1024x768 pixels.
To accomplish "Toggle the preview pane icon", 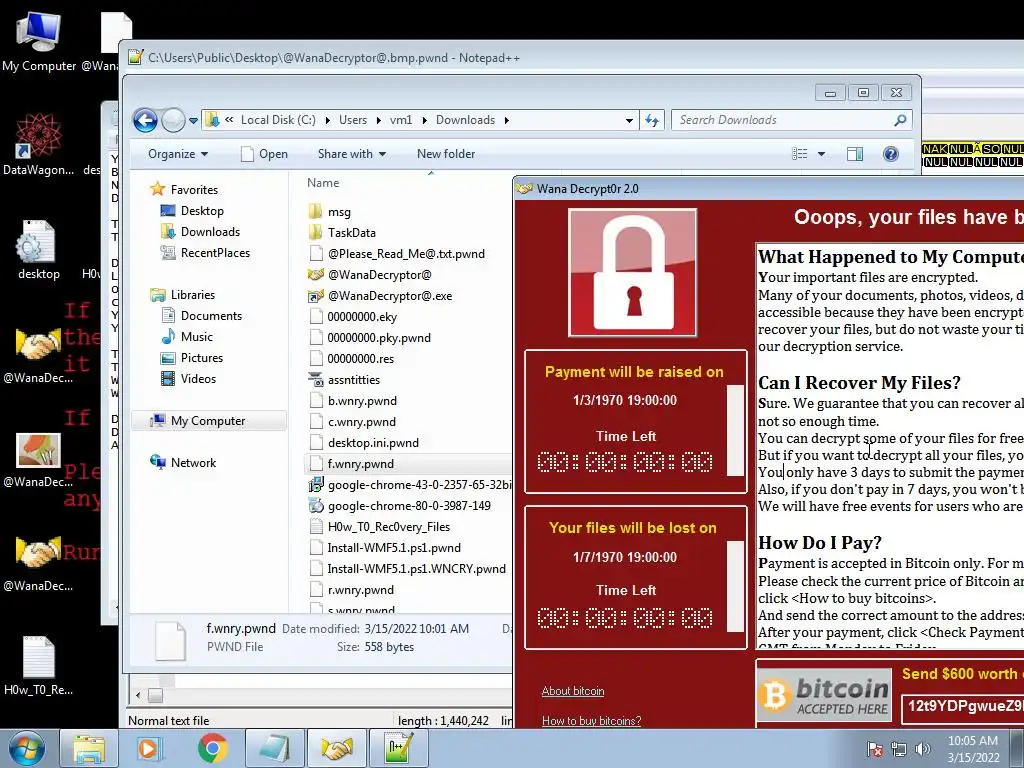I will 855,154.
